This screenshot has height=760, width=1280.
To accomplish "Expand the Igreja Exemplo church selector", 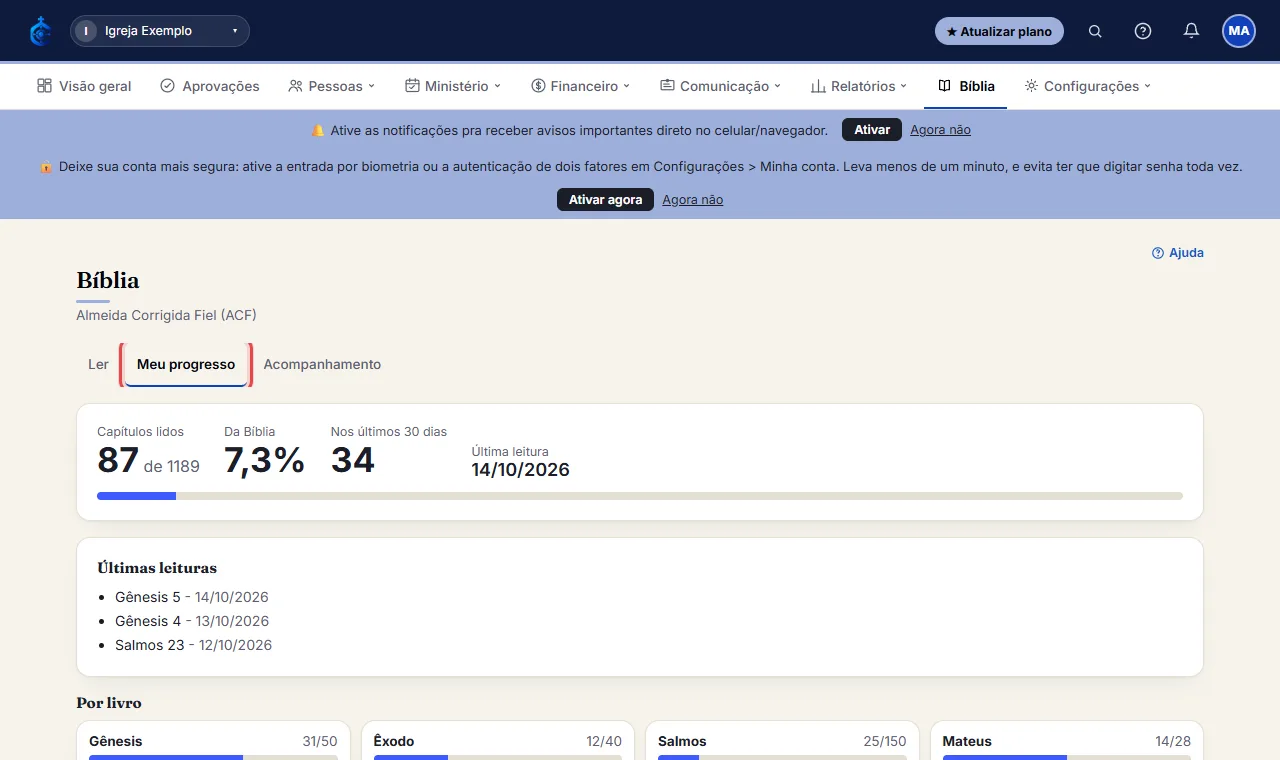I will point(160,31).
